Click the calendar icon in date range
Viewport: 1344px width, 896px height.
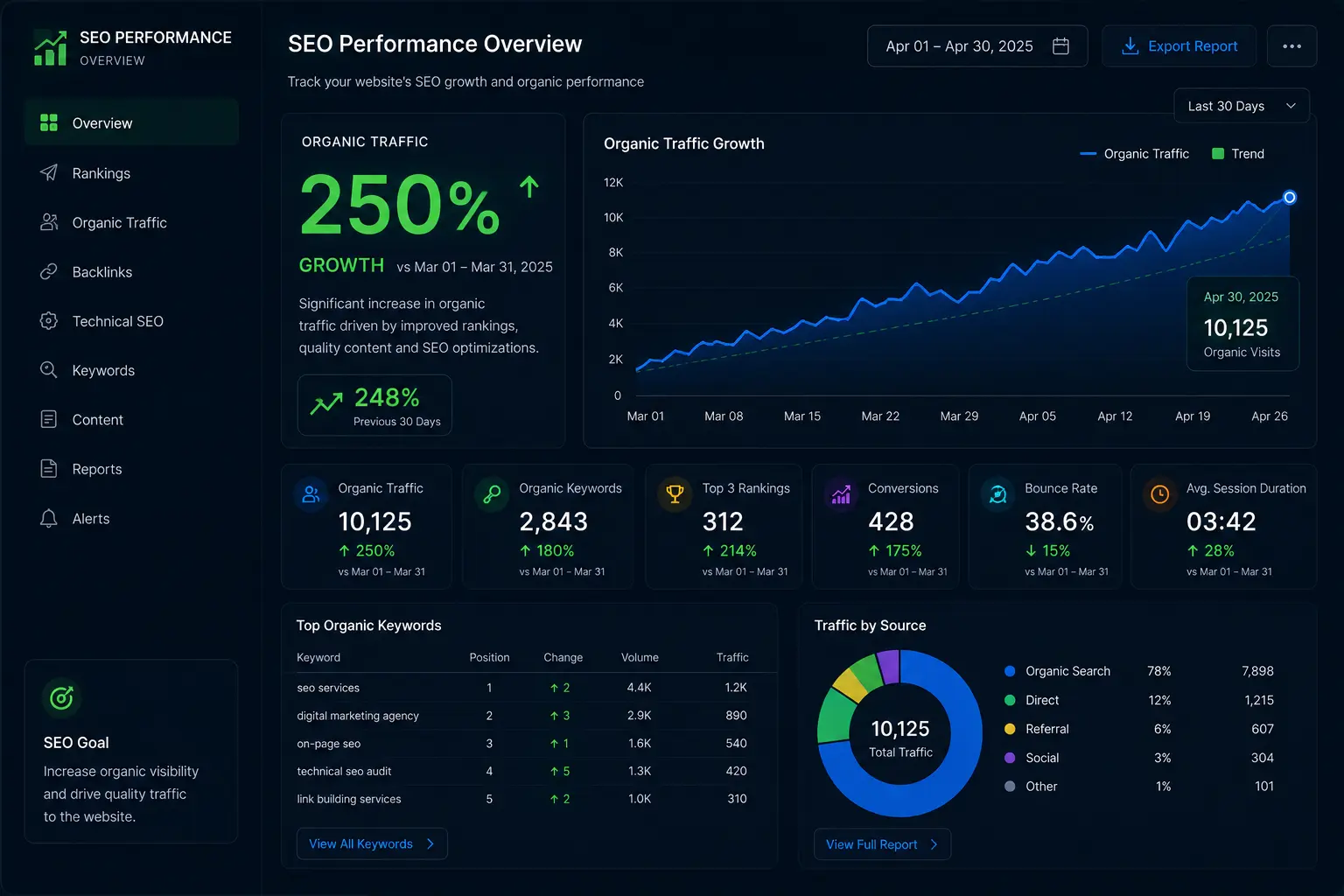tap(1060, 45)
